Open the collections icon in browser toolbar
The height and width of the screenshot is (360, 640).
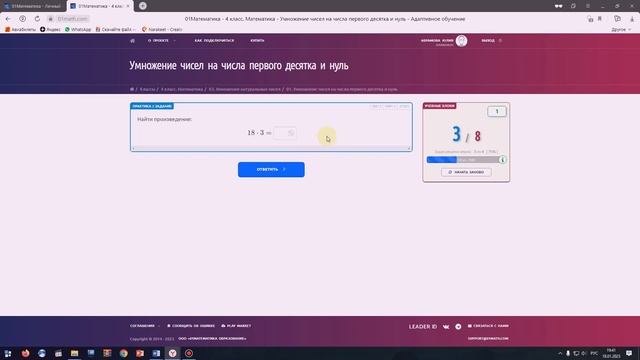point(617,19)
